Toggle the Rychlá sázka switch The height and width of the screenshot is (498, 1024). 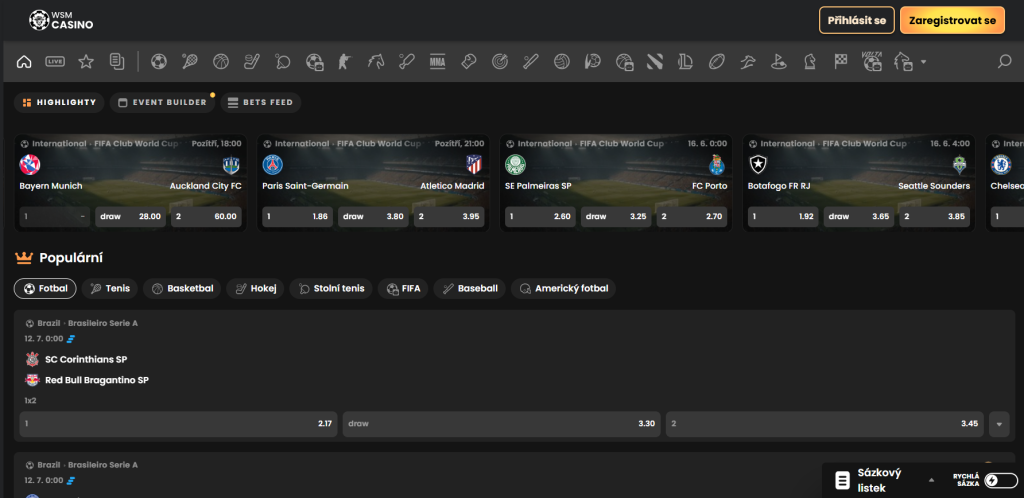[x=1000, y=481]
